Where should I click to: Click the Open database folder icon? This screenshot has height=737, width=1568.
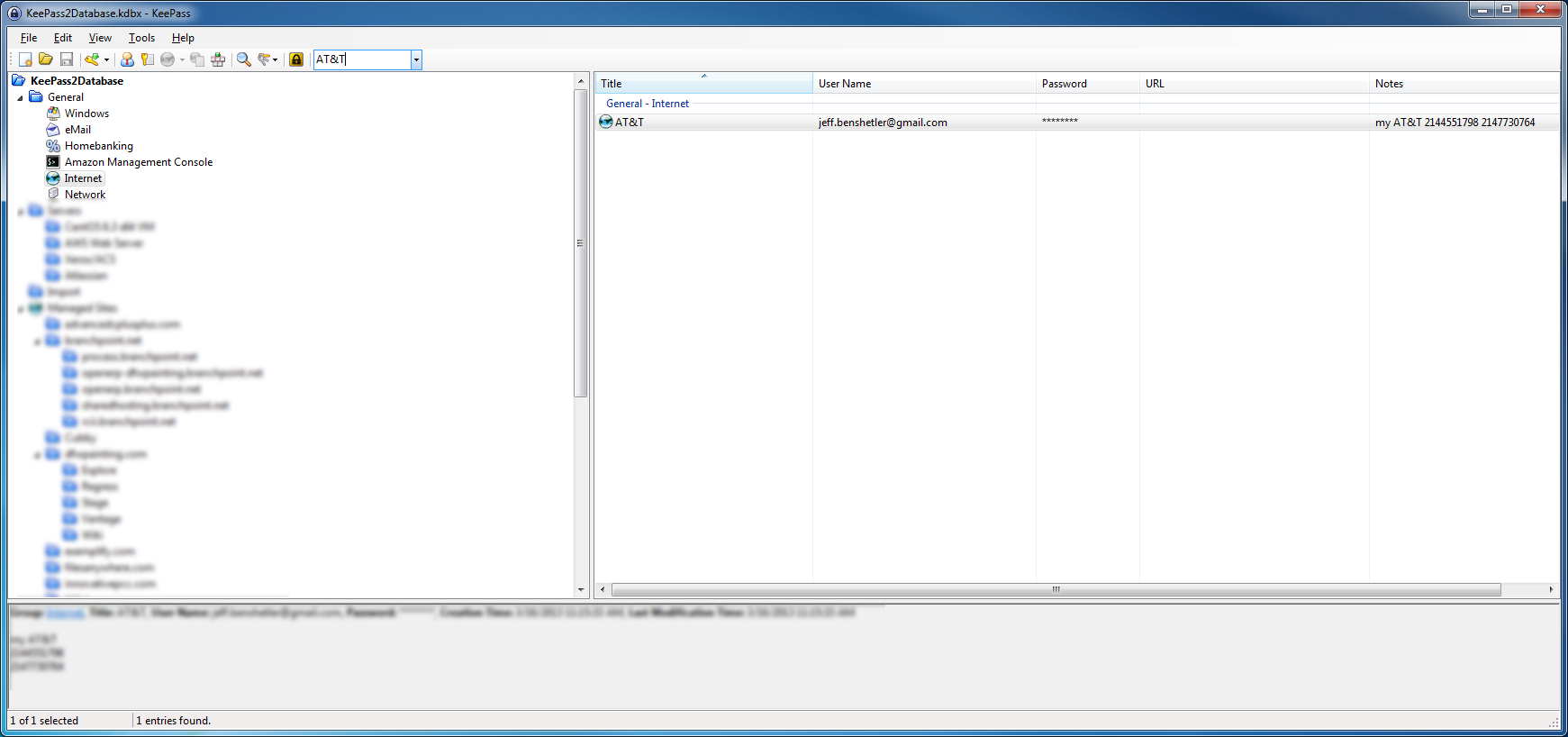(x=46, y=59)
